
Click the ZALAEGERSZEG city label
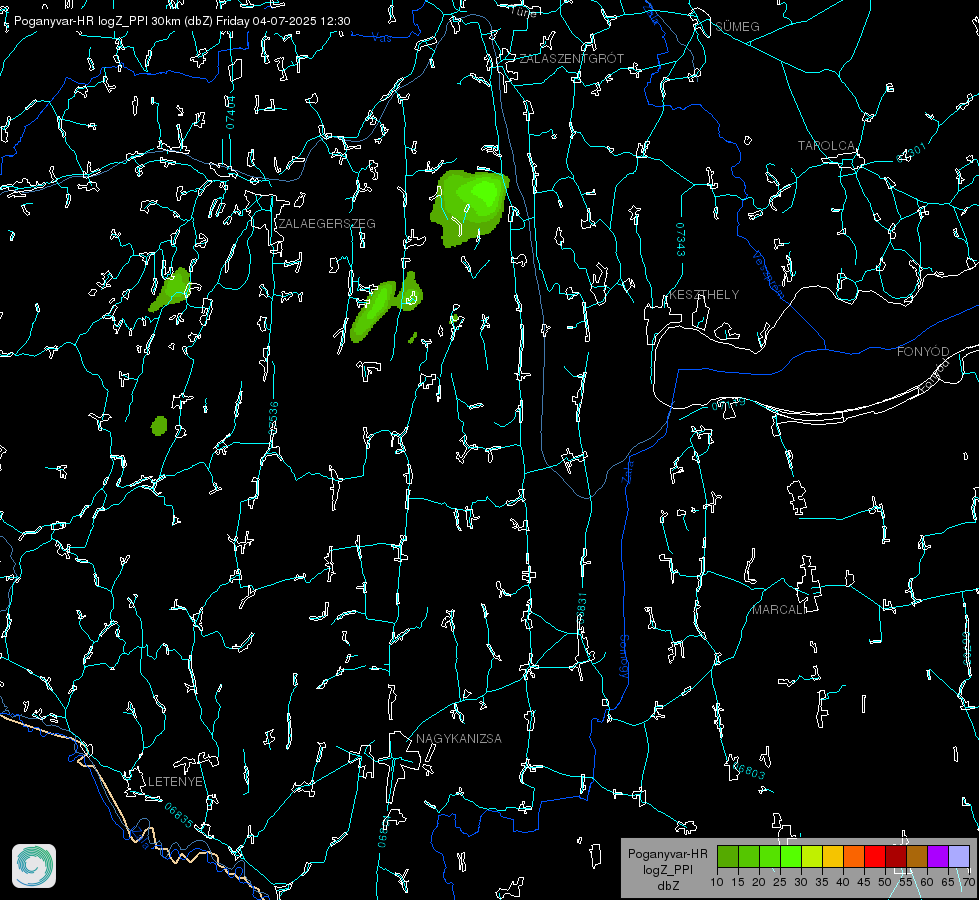(327, 224)
